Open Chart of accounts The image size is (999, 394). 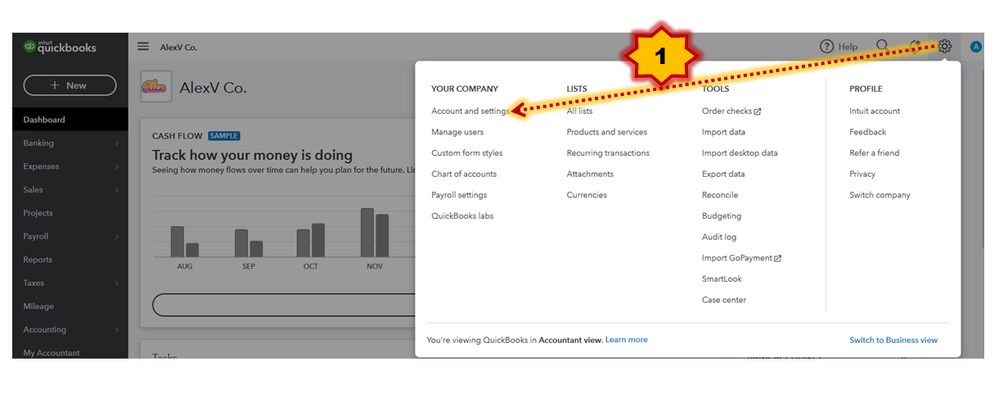click(x=464, y=174)
